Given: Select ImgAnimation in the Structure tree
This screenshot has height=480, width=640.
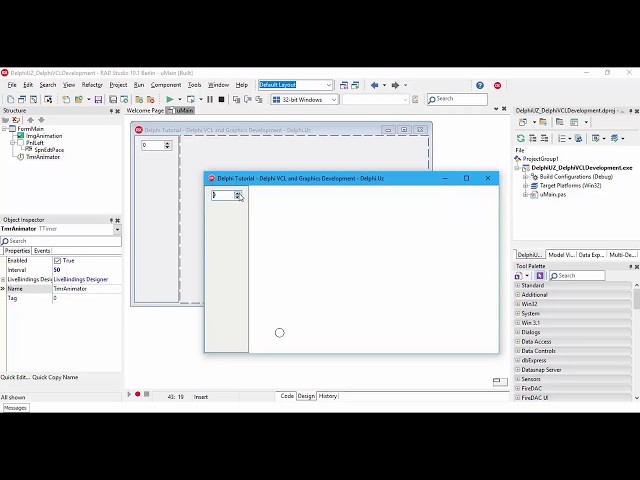Looking at the screenshot, I should click(44, 136).
